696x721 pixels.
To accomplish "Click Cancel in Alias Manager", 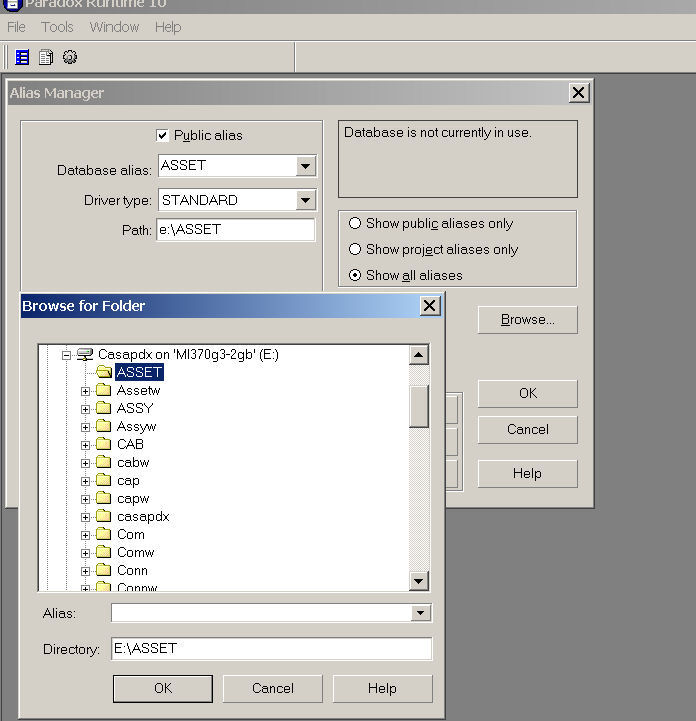I will 528,429.
